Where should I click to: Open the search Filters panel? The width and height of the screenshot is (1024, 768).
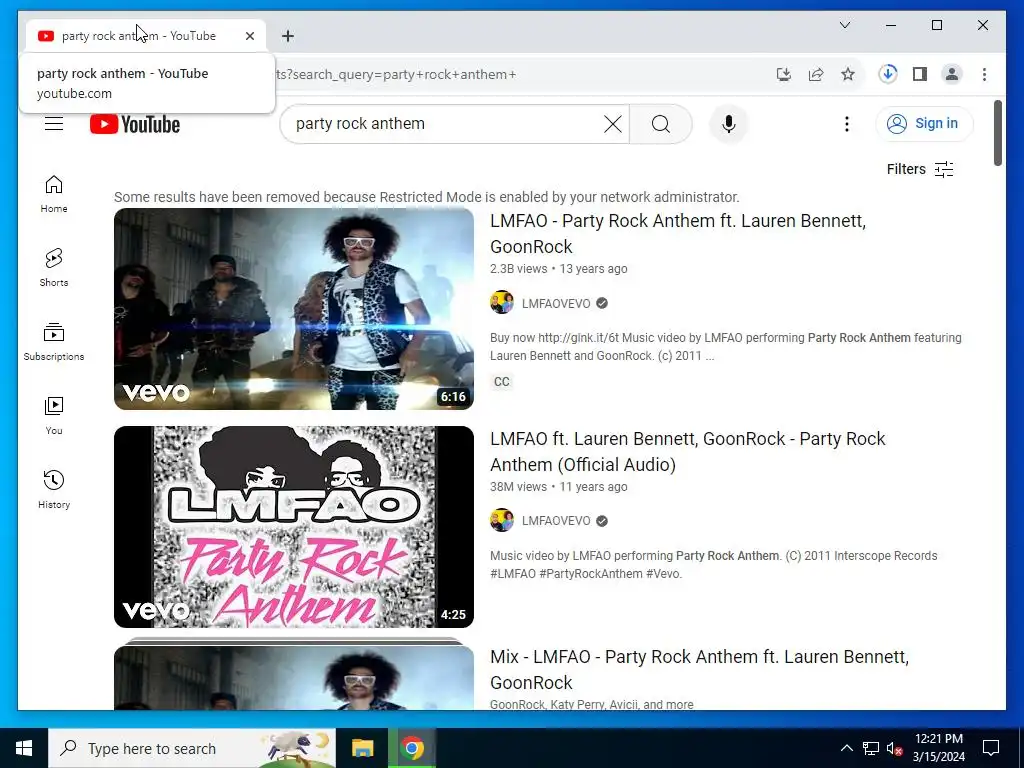pyautogui.click(x=920, y=169)
